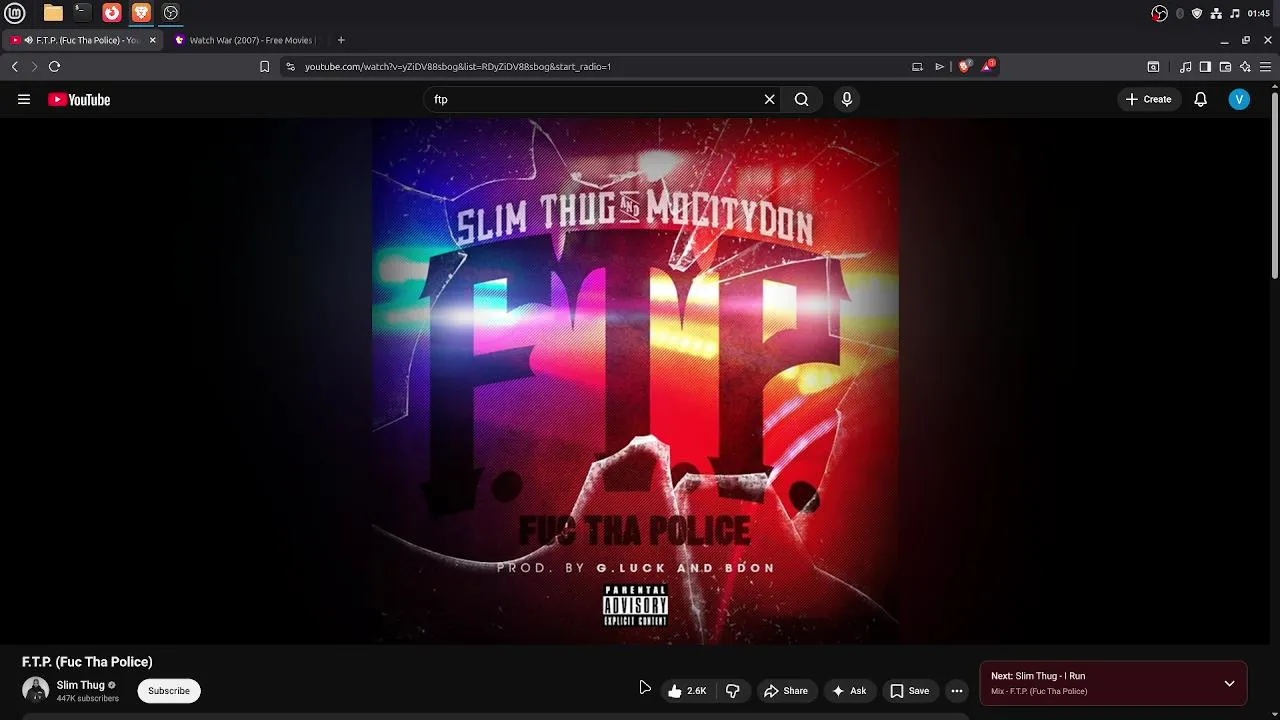Switch to the OBS Studio panel item
Screen dimensions: 1280x720
pyautogui.click(x=171, y=13)
